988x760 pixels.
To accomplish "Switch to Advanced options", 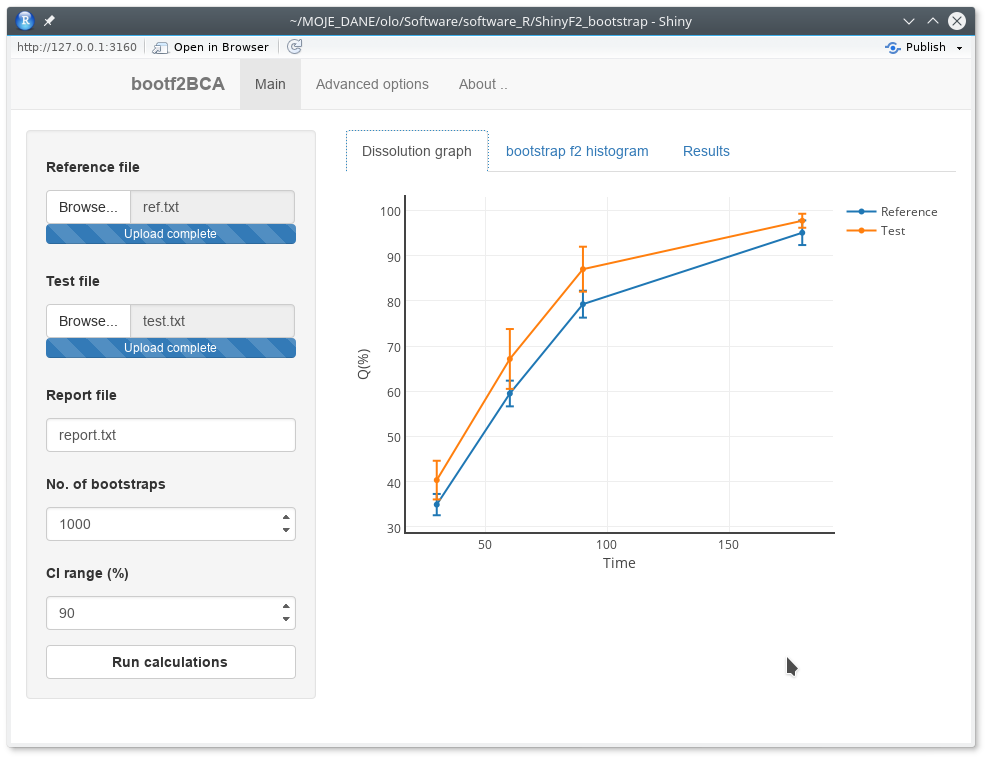I will coord(372,84).
